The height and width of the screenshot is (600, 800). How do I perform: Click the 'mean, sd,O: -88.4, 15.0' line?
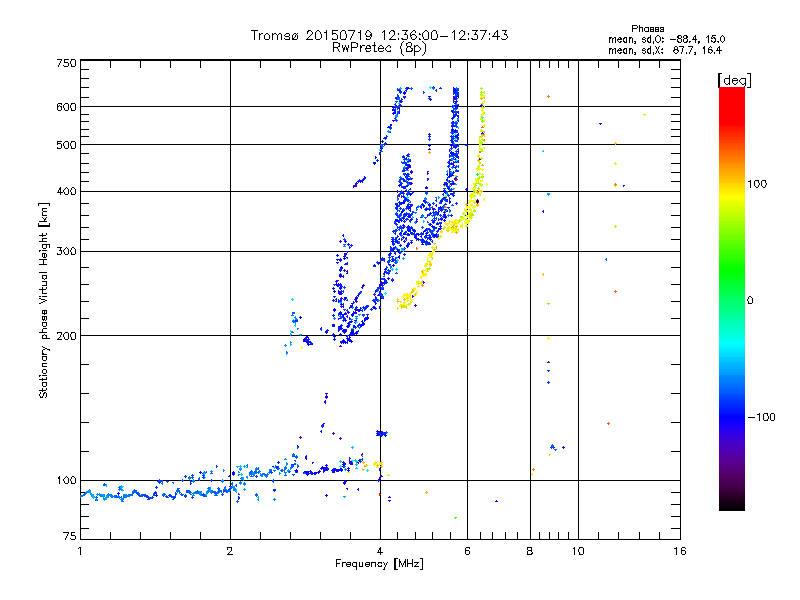[x=666, y=39]
